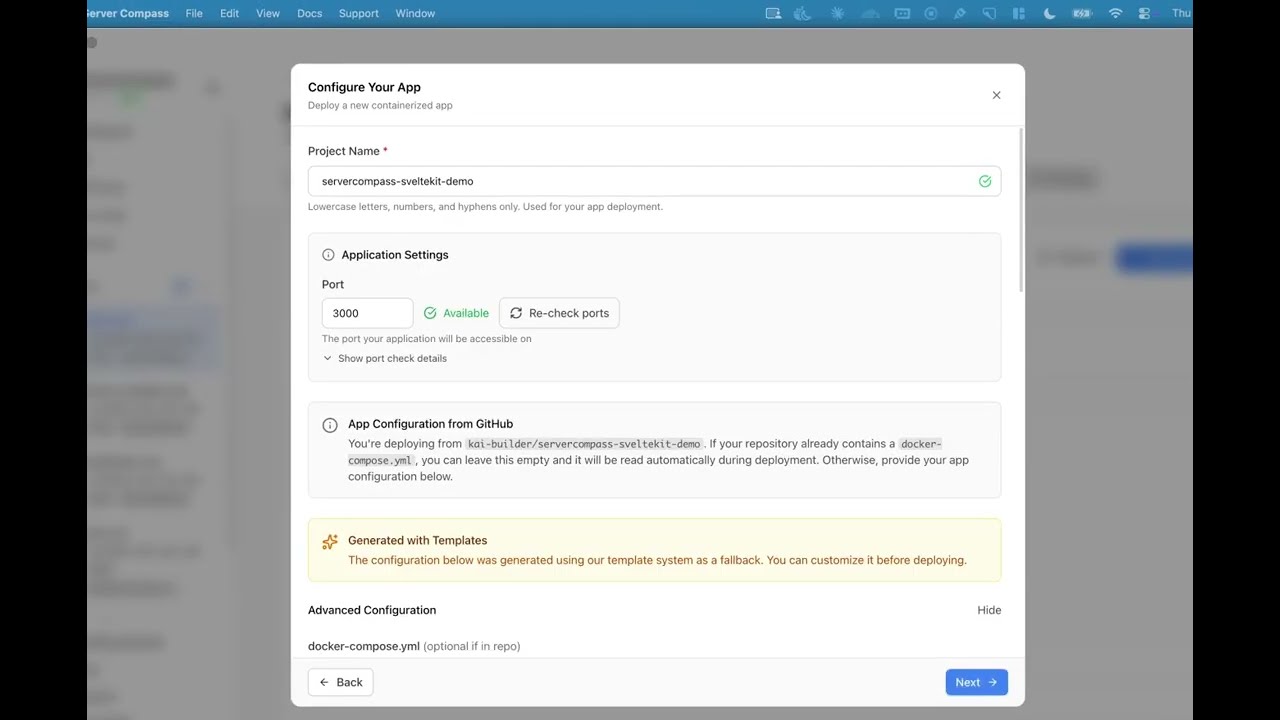1280x720 pixels.
Task: Click the Re-check ports button
Action: [x=559, y=313]
